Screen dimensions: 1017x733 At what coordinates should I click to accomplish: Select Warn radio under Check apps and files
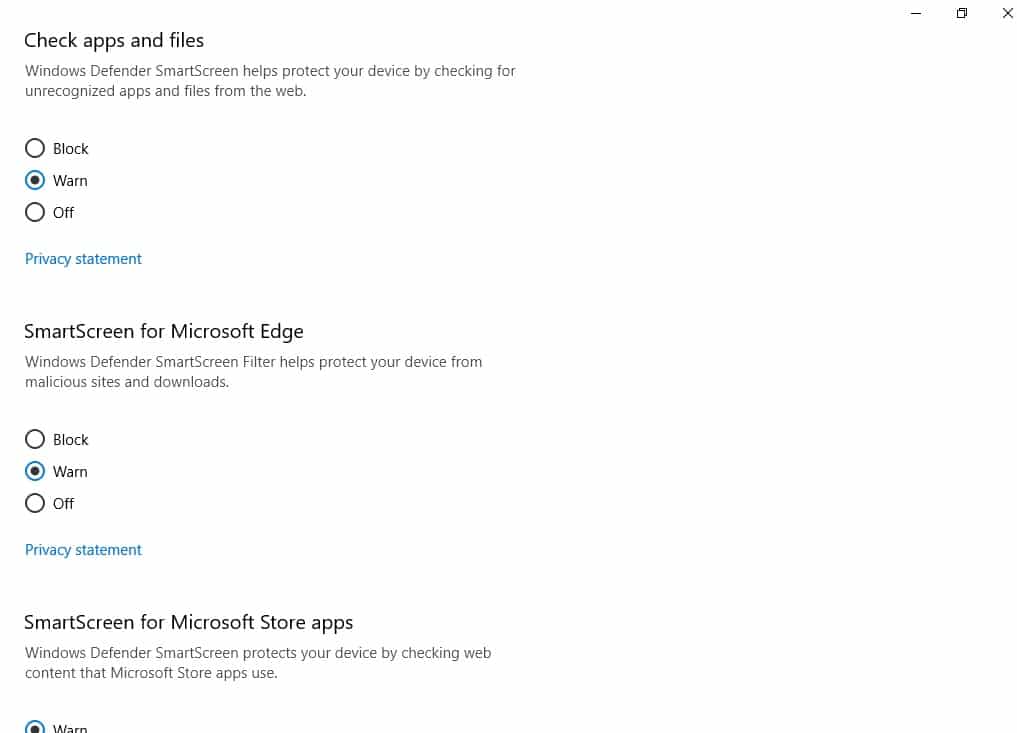tap(35, 181)
